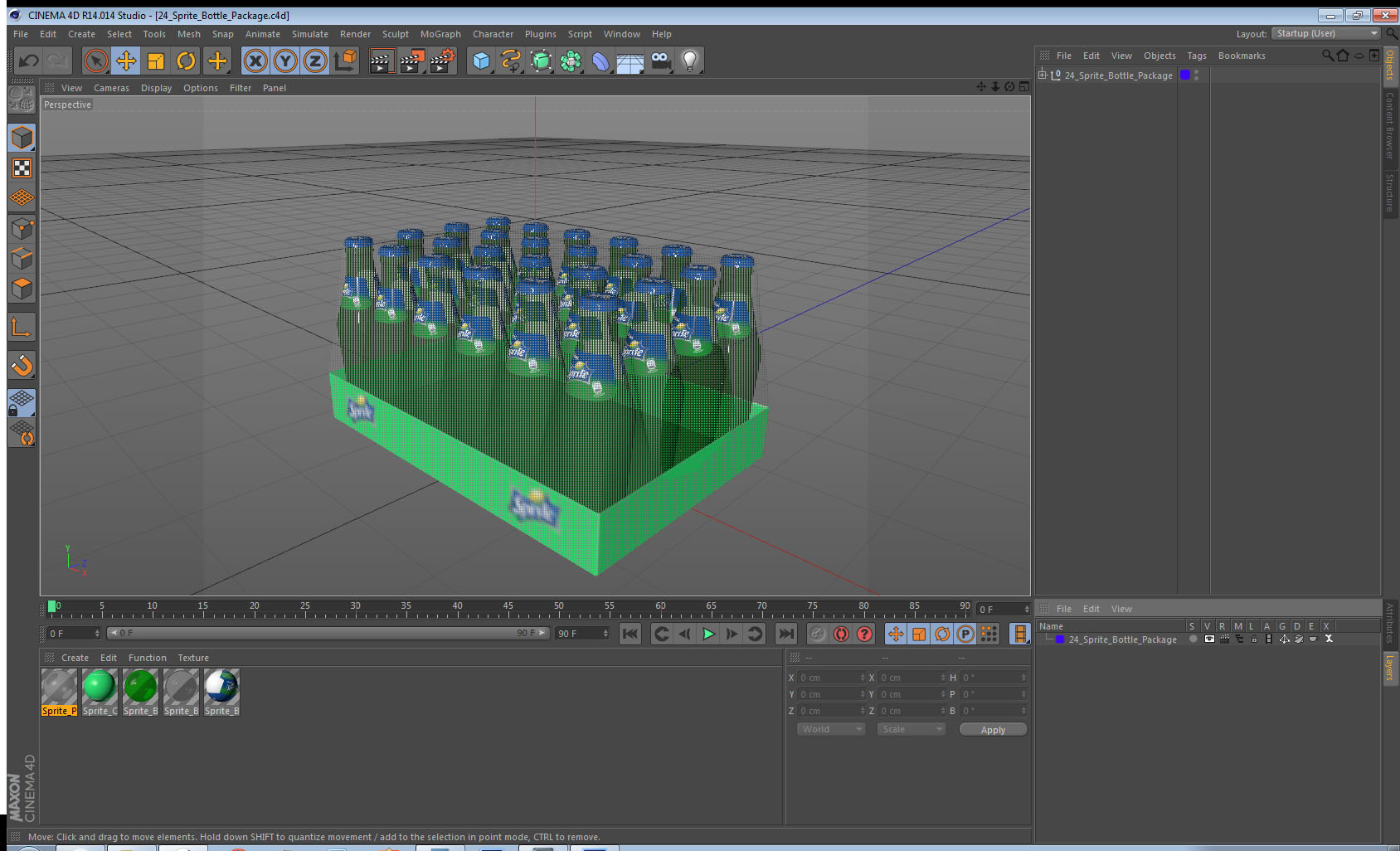1400x851 pixels.
Task: Open the Layout Startup dropdown
Action: coord(1326,33)
